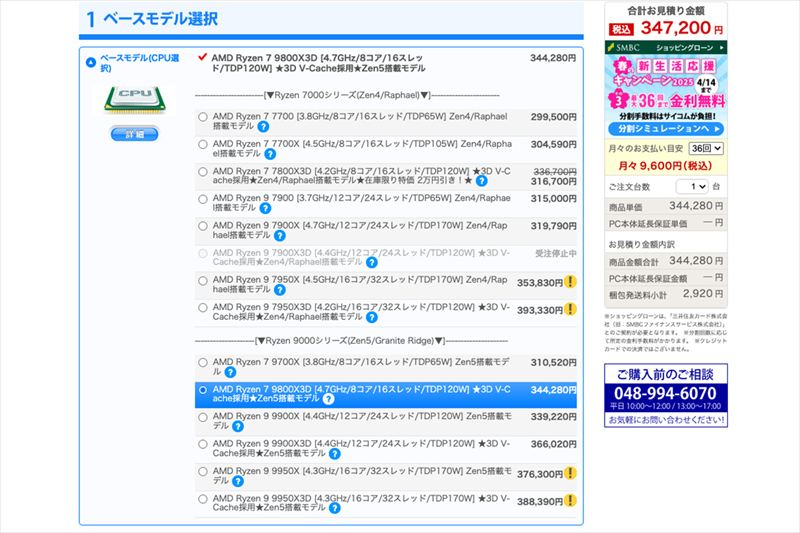Select Ryzen 7 9700X radio button

[x=203, y=363]
